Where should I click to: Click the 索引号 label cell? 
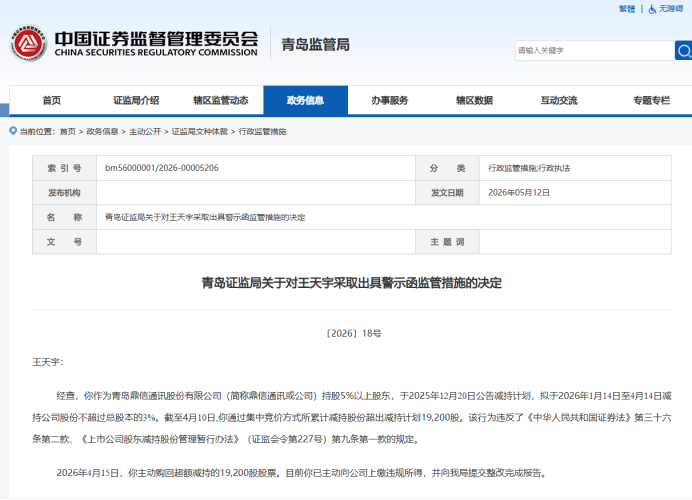64,168
